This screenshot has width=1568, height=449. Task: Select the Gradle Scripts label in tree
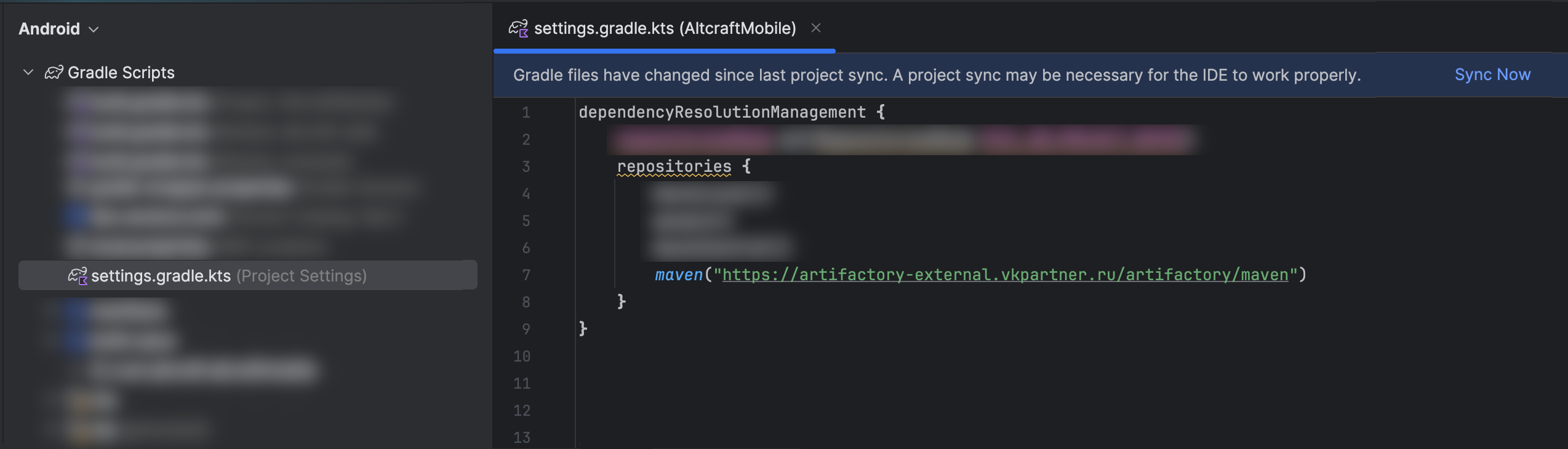point(121,73)
